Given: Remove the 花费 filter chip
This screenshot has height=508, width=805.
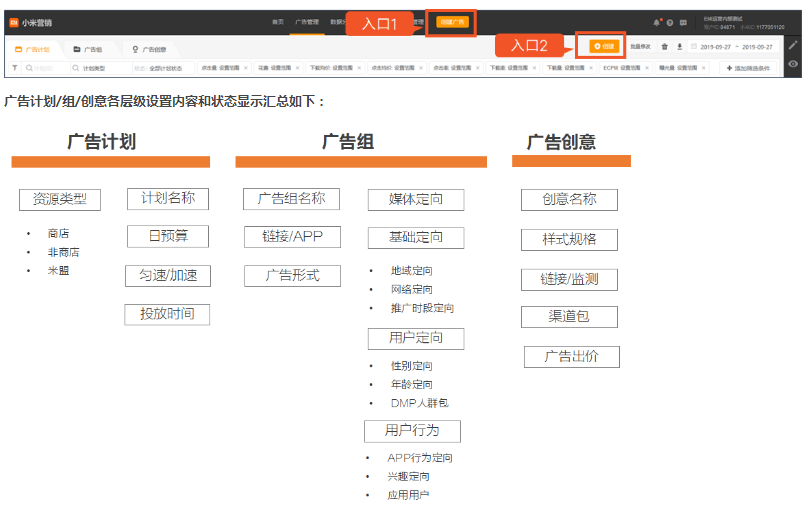Looking at the screenshot, I should (297, 68).
